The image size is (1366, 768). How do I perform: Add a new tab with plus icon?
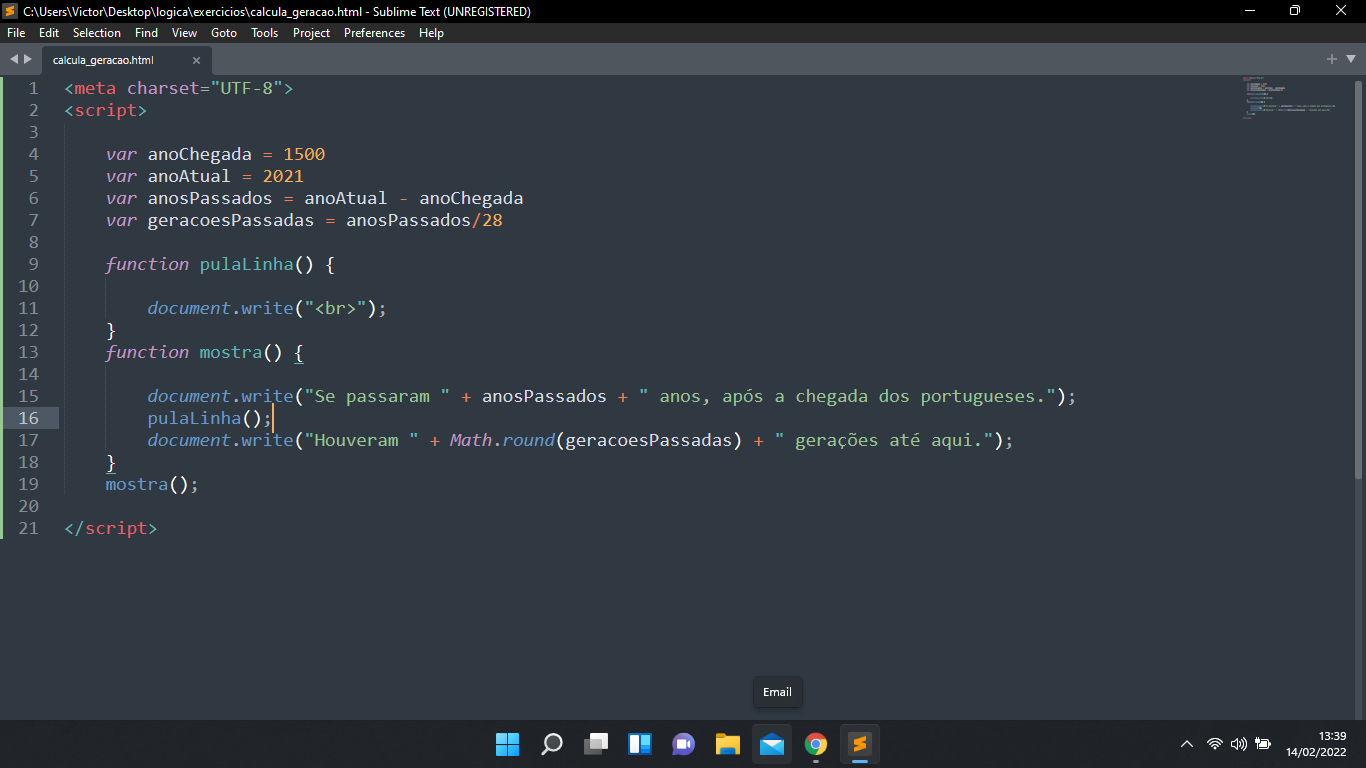pos(1332,60)
